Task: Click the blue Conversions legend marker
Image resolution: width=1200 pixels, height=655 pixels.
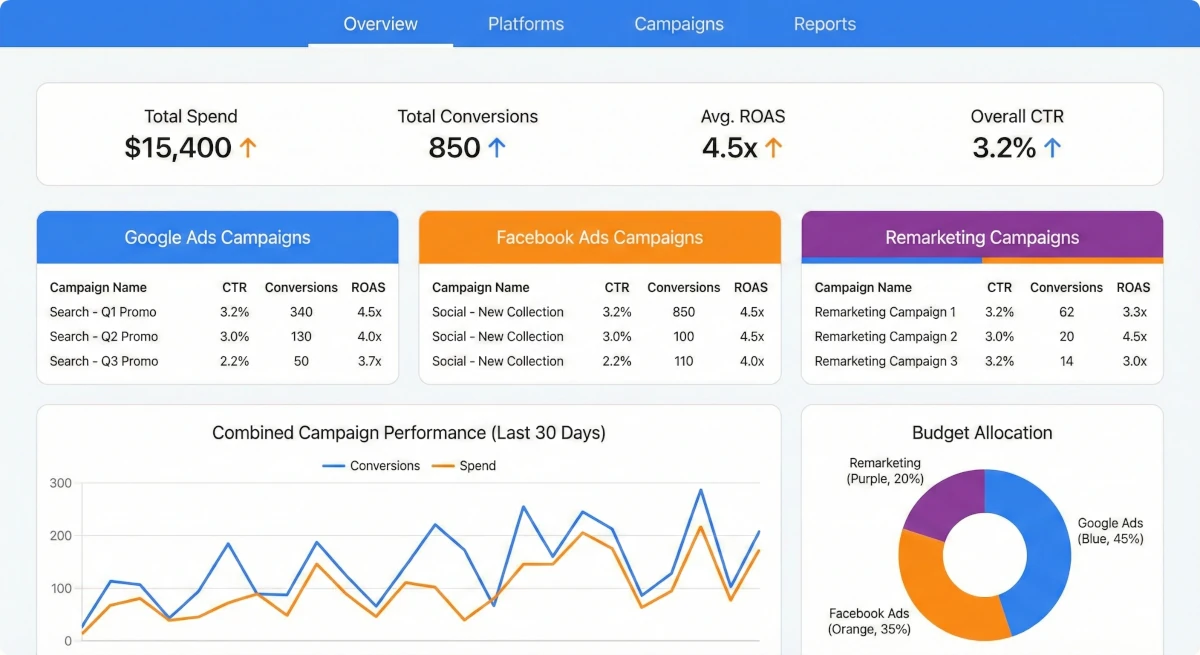Action: [332, 465]
